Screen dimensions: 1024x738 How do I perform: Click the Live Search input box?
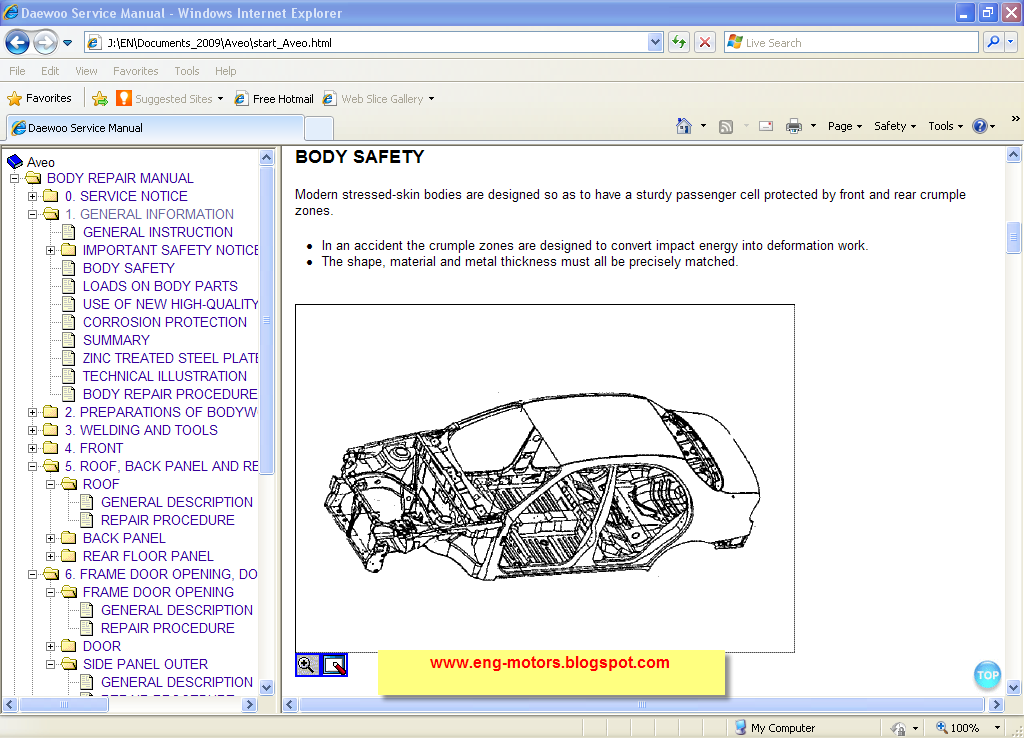coord(851,42)
